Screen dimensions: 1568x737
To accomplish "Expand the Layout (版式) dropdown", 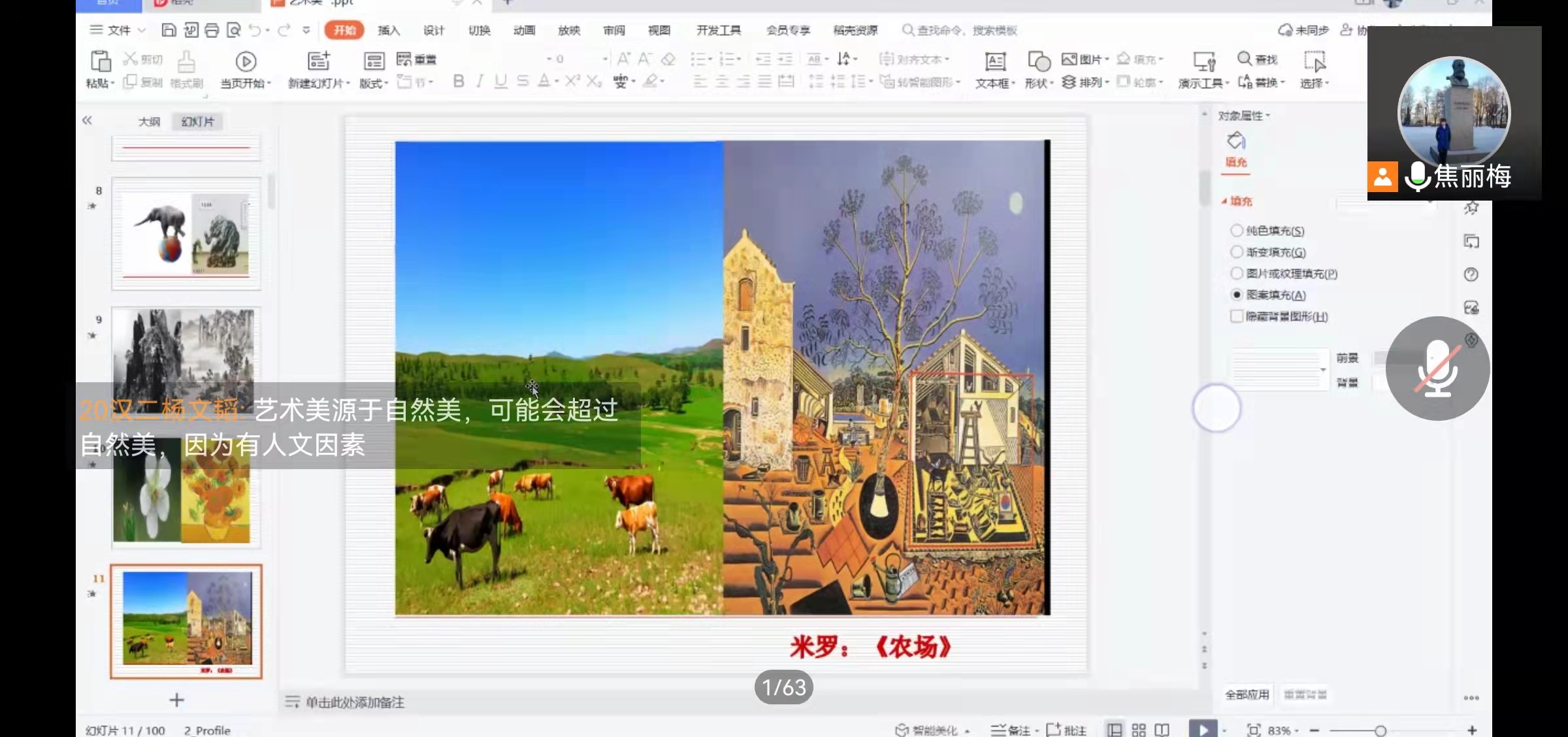I will [x=373, y=83].
